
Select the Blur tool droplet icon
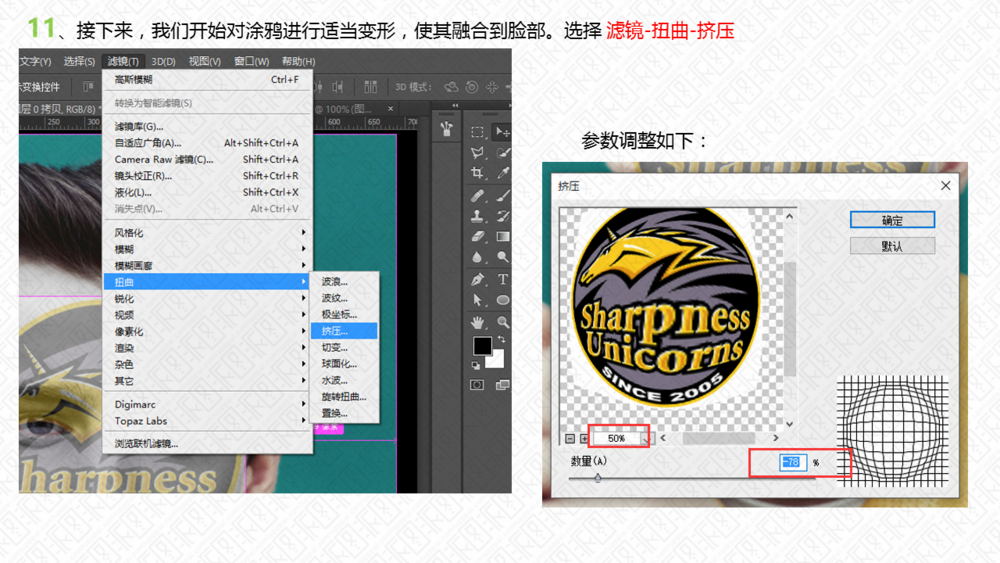(x=477, y=257)
